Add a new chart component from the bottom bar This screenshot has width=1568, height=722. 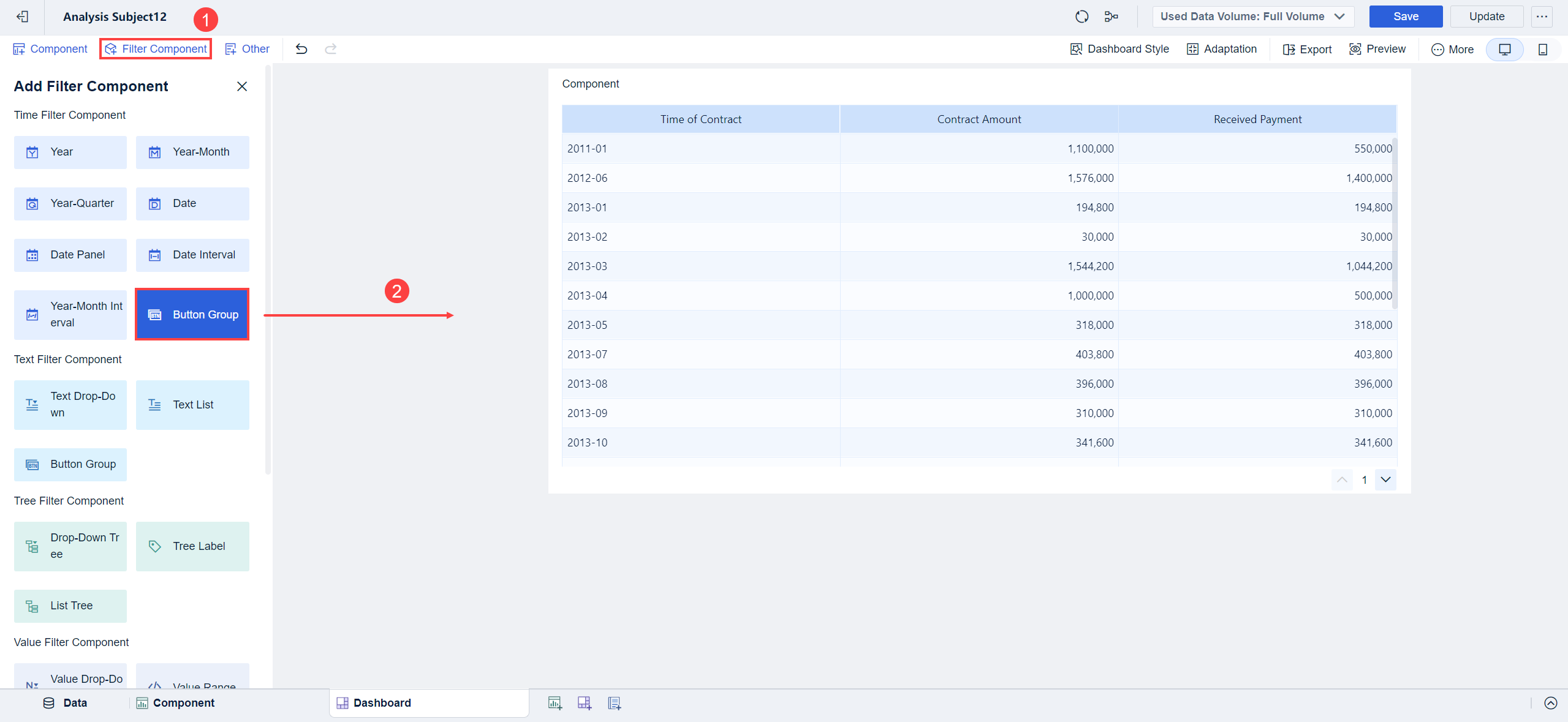555,702
